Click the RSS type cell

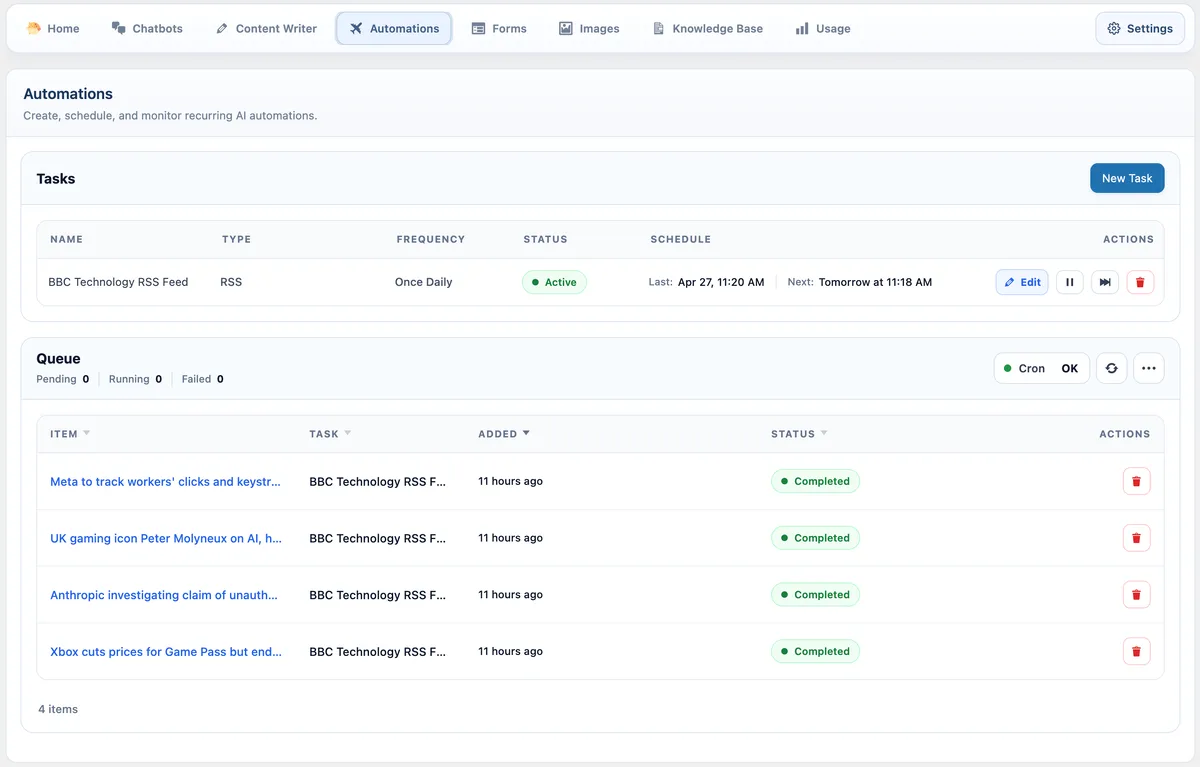point(231,282)
